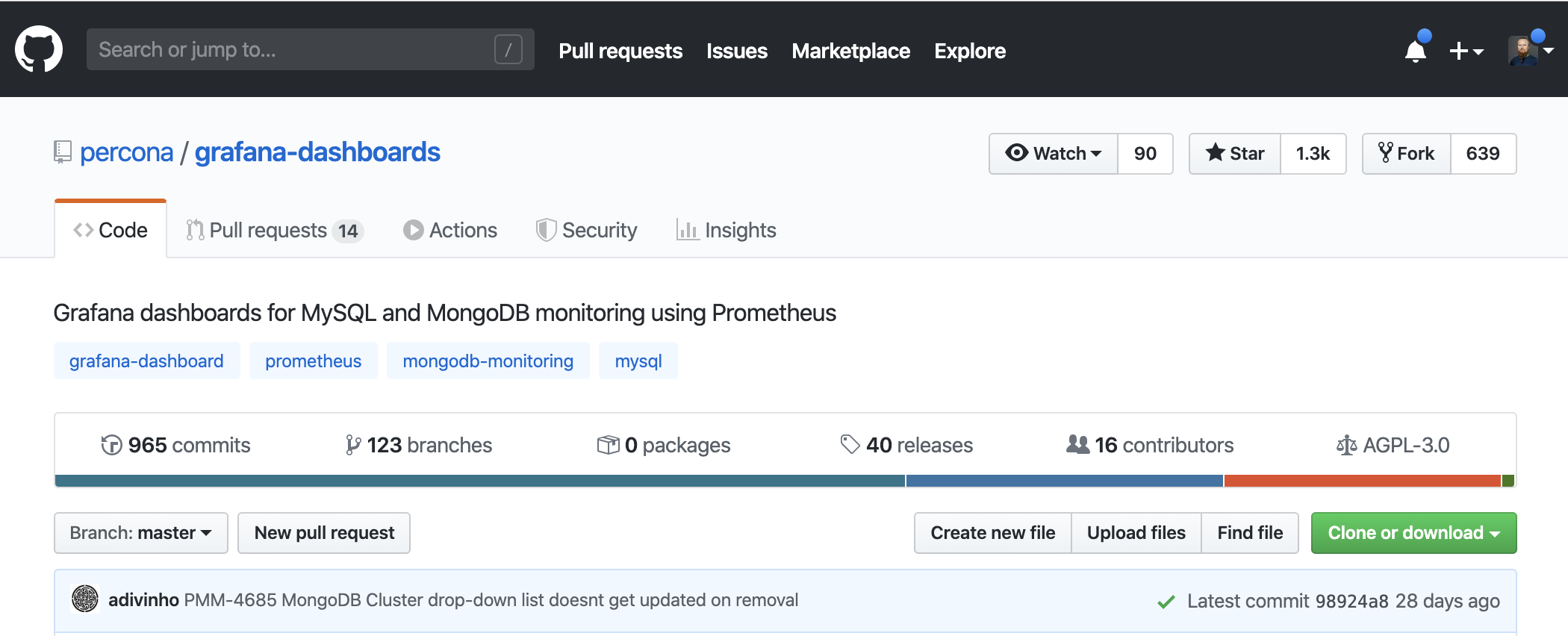Open the prometheus topic tag
The height and width of the screenshot is (636, 1568).
coord(313,361)
